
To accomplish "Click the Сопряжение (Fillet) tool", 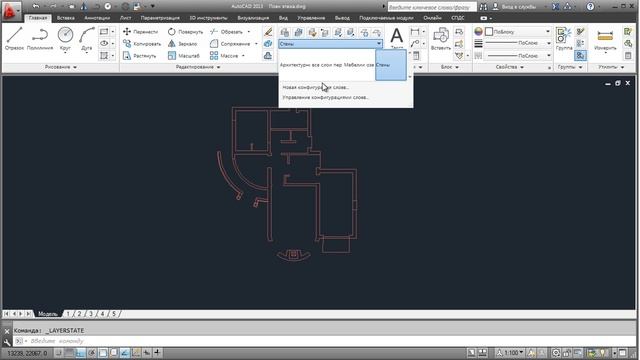I will tap(230, 43).
